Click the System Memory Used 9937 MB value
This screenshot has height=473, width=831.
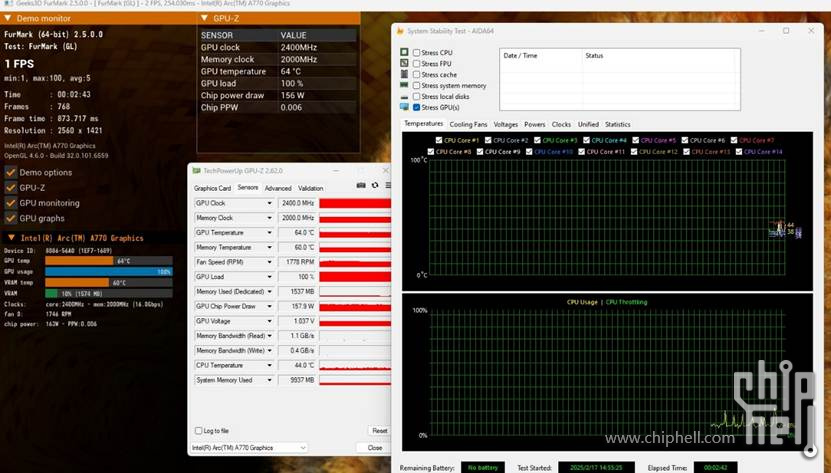(297, 380)
